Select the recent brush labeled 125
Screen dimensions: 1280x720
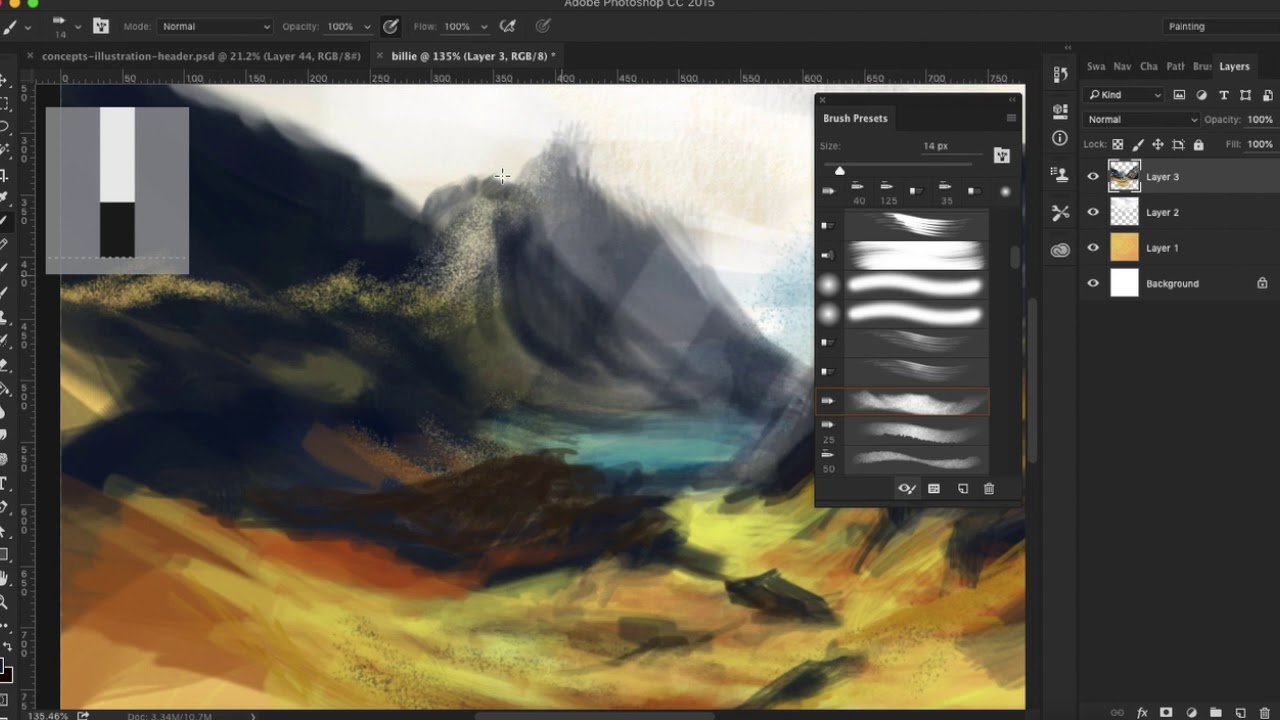coord(887,191)
